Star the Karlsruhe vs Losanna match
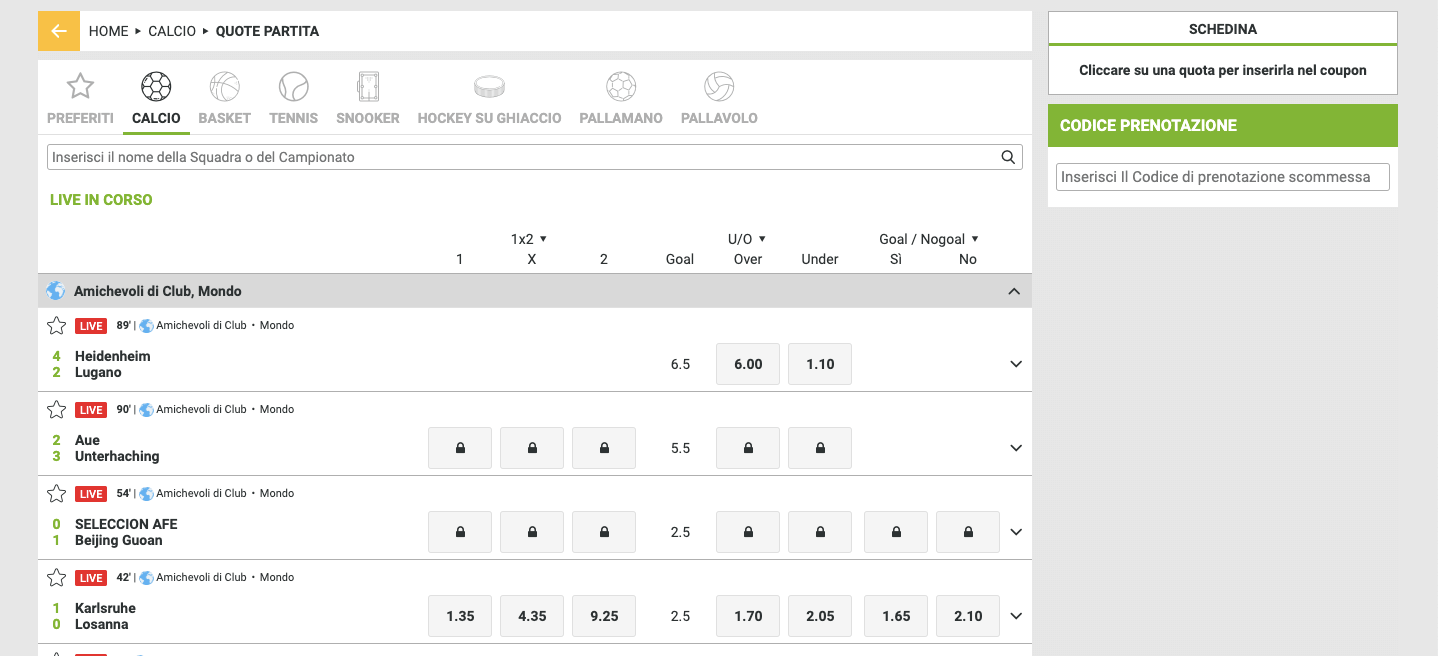Image resolution: width=1438 pixels, height=656 pixels. coord(56,577)
